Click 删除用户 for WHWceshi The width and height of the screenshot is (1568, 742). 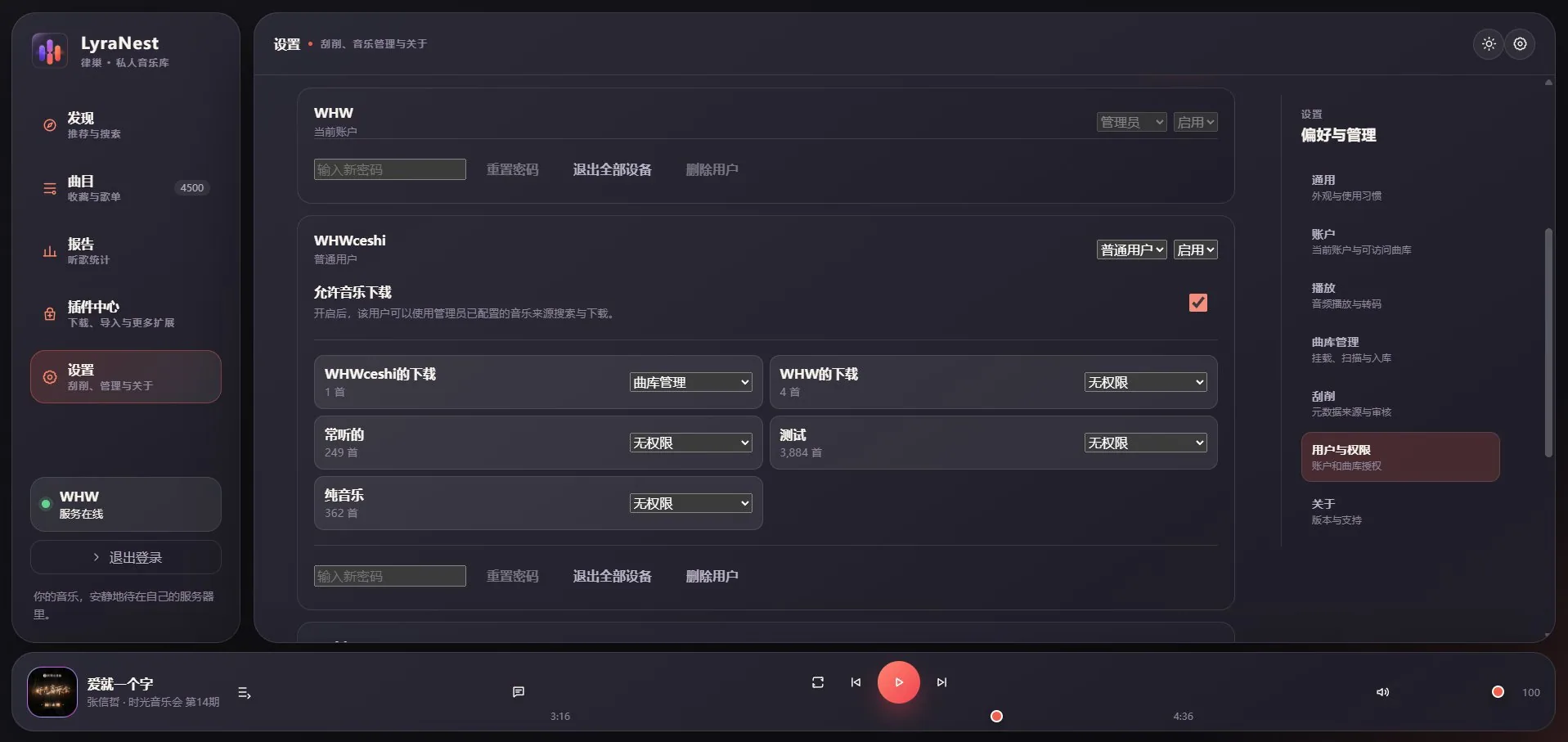click(712, 576)
